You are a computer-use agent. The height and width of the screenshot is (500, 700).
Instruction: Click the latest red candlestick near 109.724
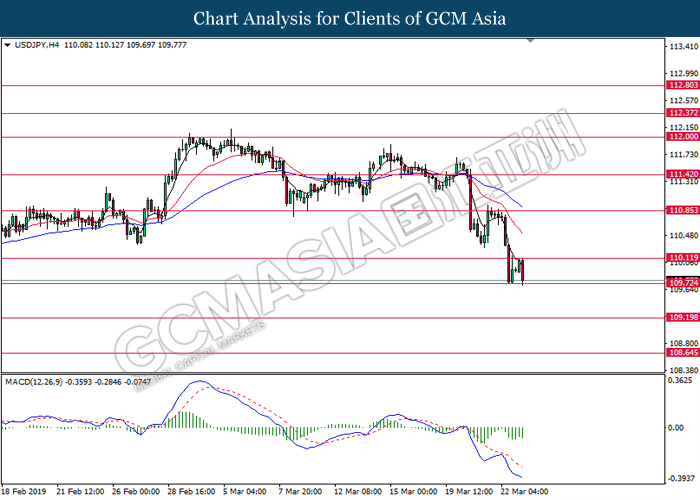click(x=522, y=271)
